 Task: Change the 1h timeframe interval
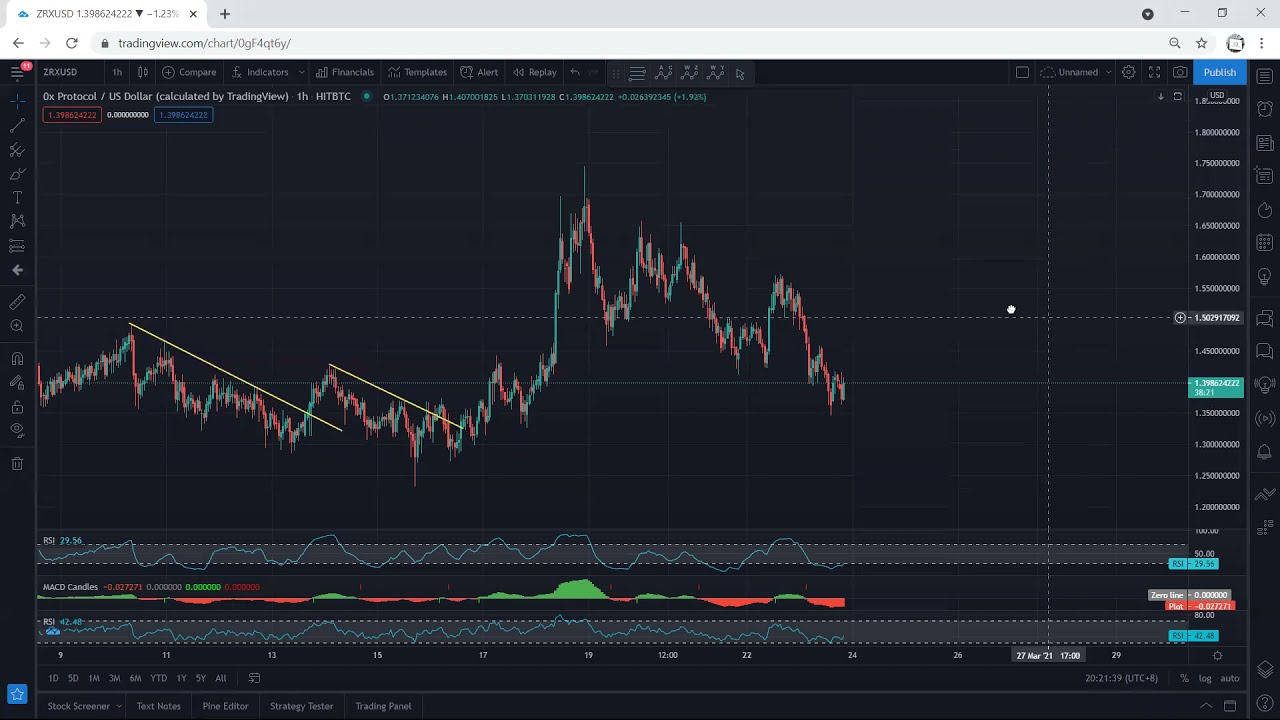[117, 72]
